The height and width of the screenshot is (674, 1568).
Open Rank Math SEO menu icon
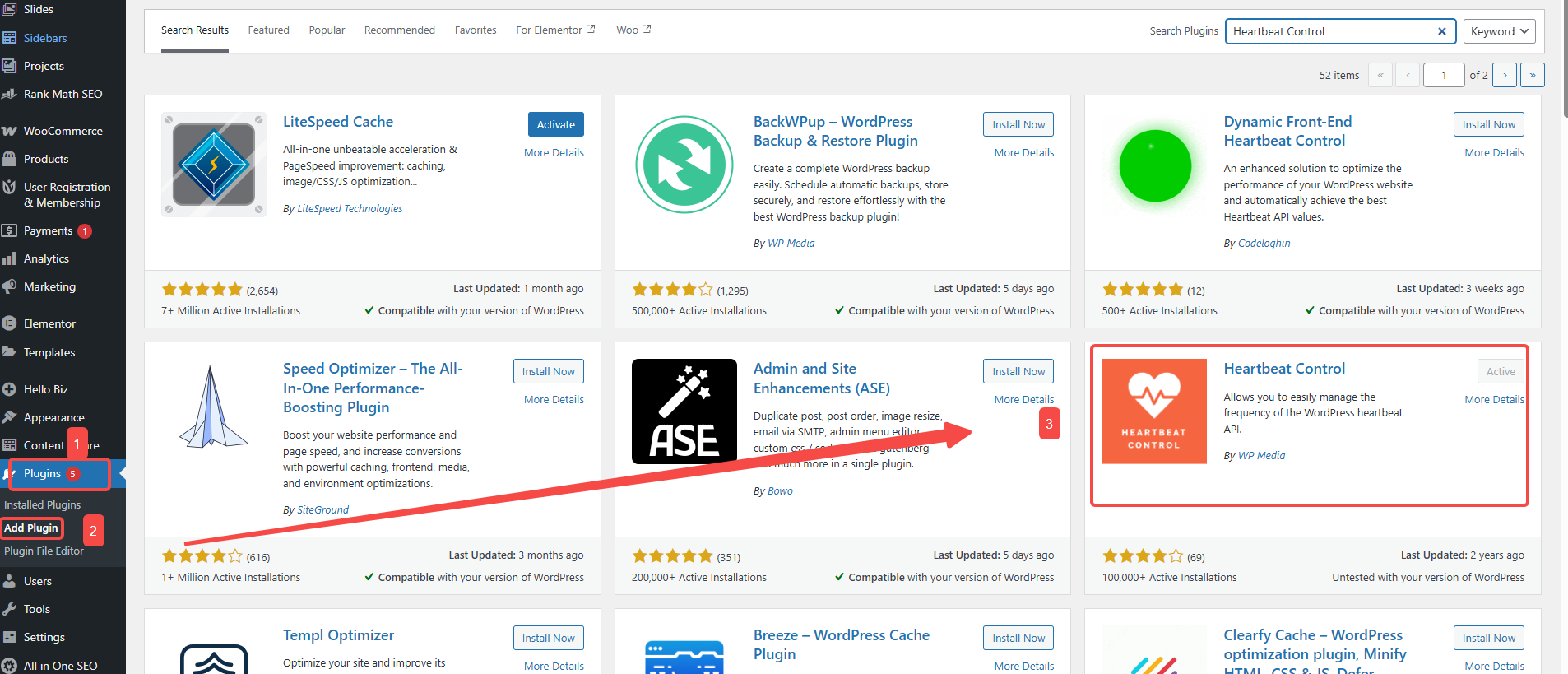[x=10, y=94]
